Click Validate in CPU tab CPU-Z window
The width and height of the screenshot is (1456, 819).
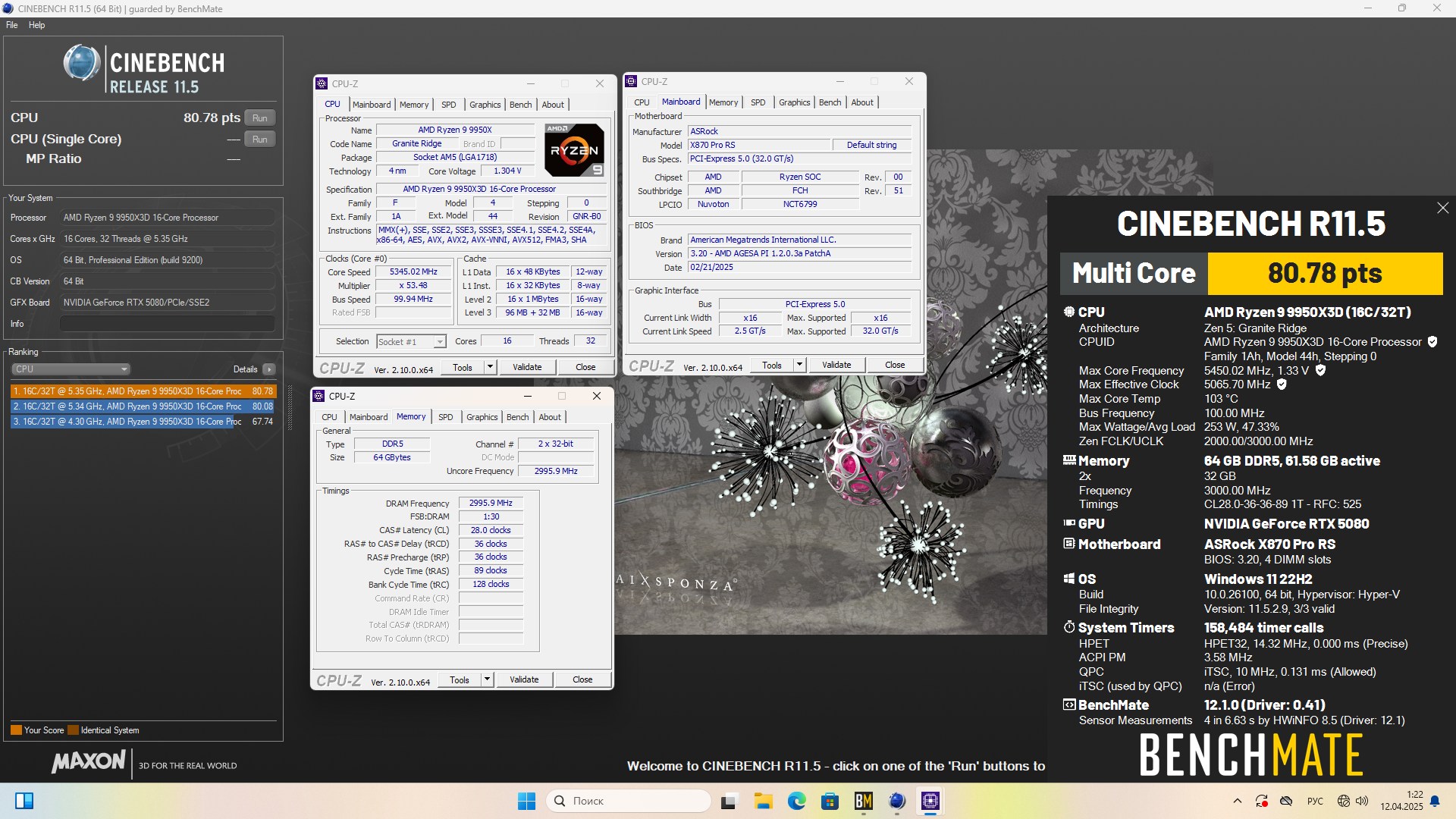tap(527, 367)
